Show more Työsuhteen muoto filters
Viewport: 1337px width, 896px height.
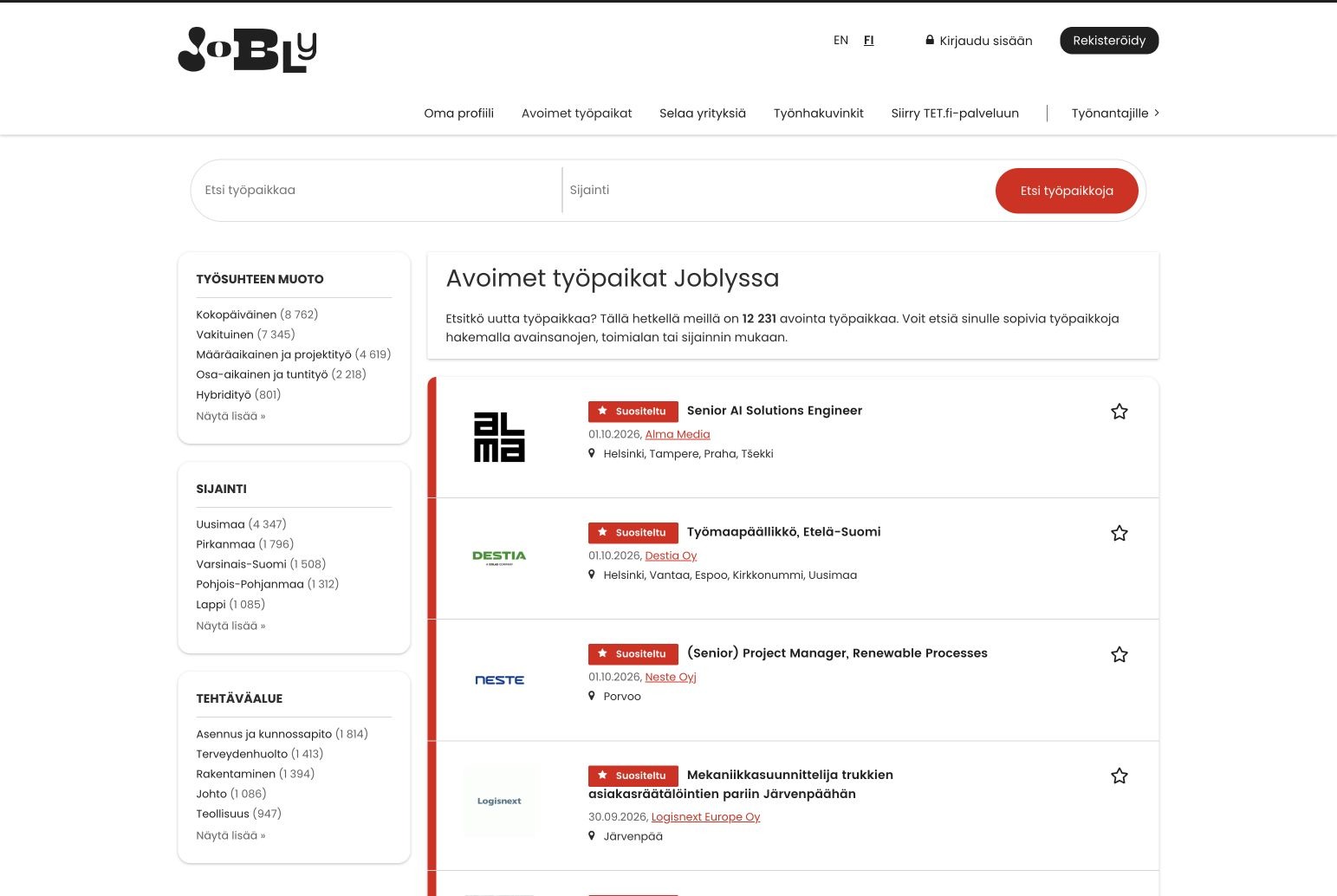pyautogui.click(x=230, y=417)
